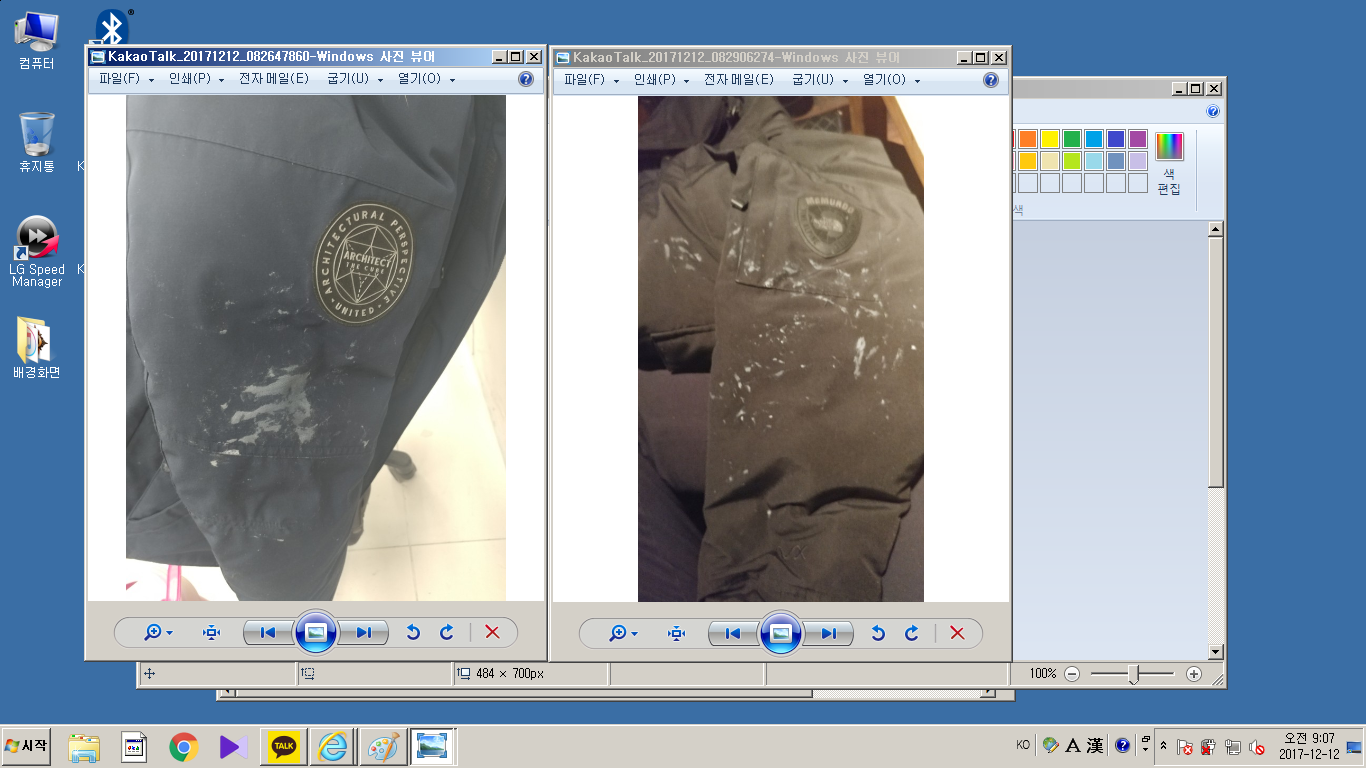Rotate clockwise in the 082647860 photo viewer
Screen dimensions: 1366x768
pos(447,632)
